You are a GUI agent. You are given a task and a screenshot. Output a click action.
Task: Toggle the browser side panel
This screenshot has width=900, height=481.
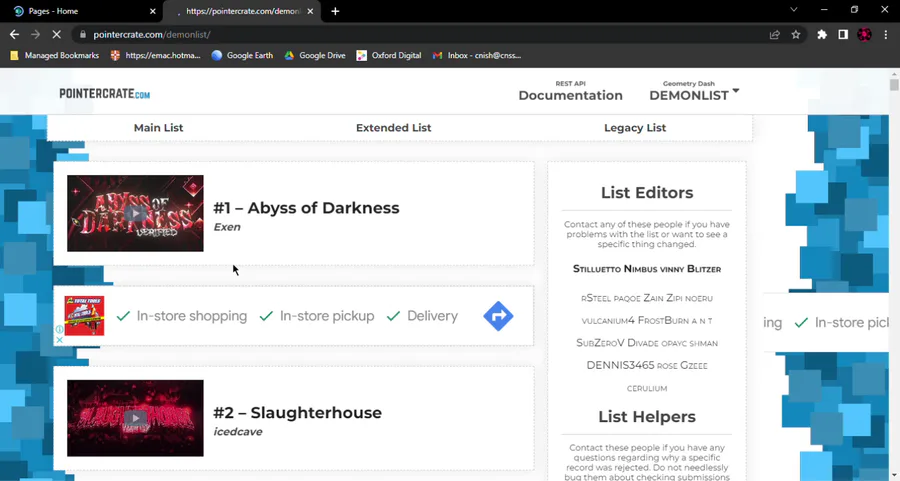tap(843, 34)
